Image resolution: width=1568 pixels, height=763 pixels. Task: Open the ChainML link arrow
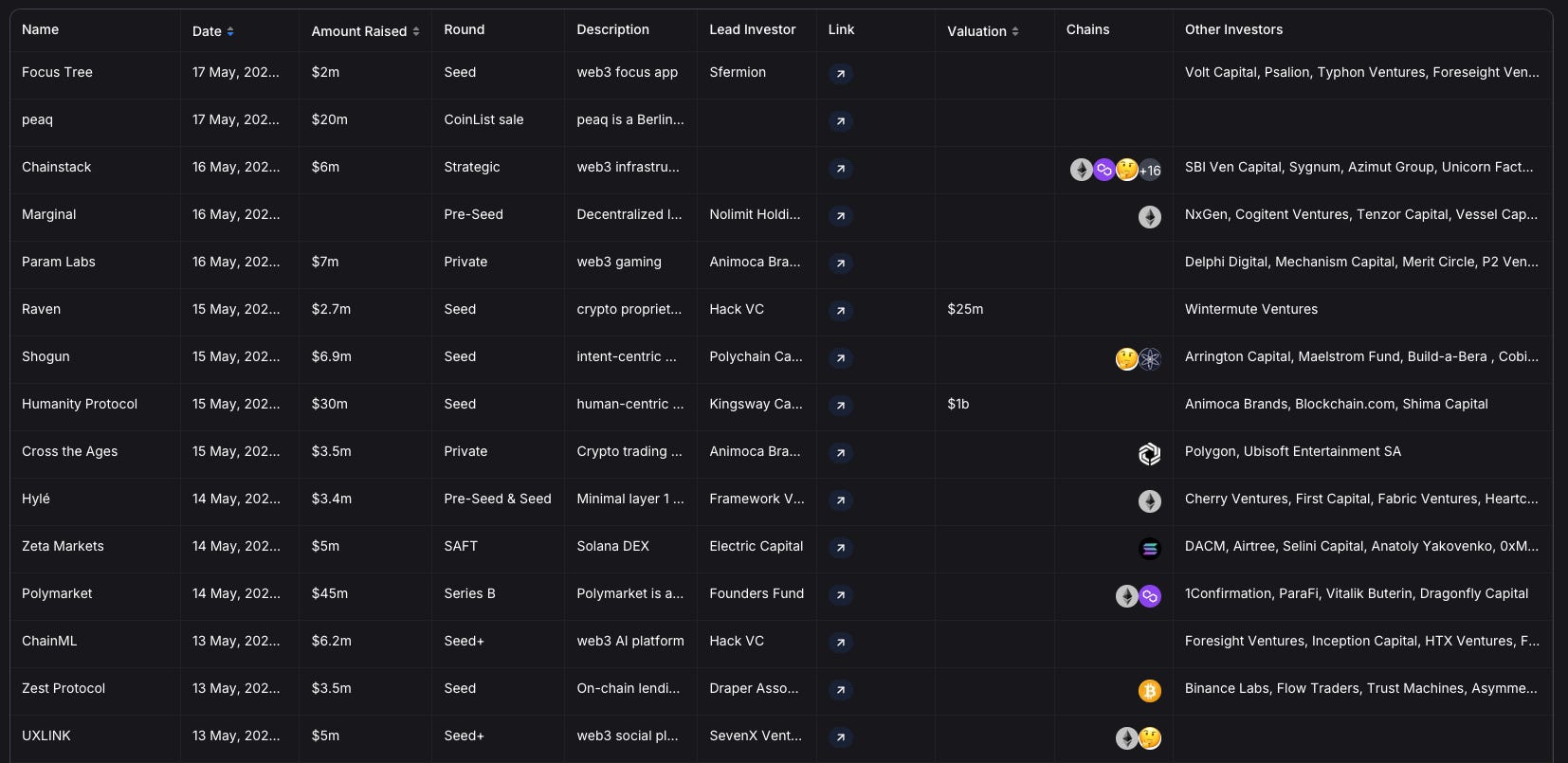coord(841,643)
